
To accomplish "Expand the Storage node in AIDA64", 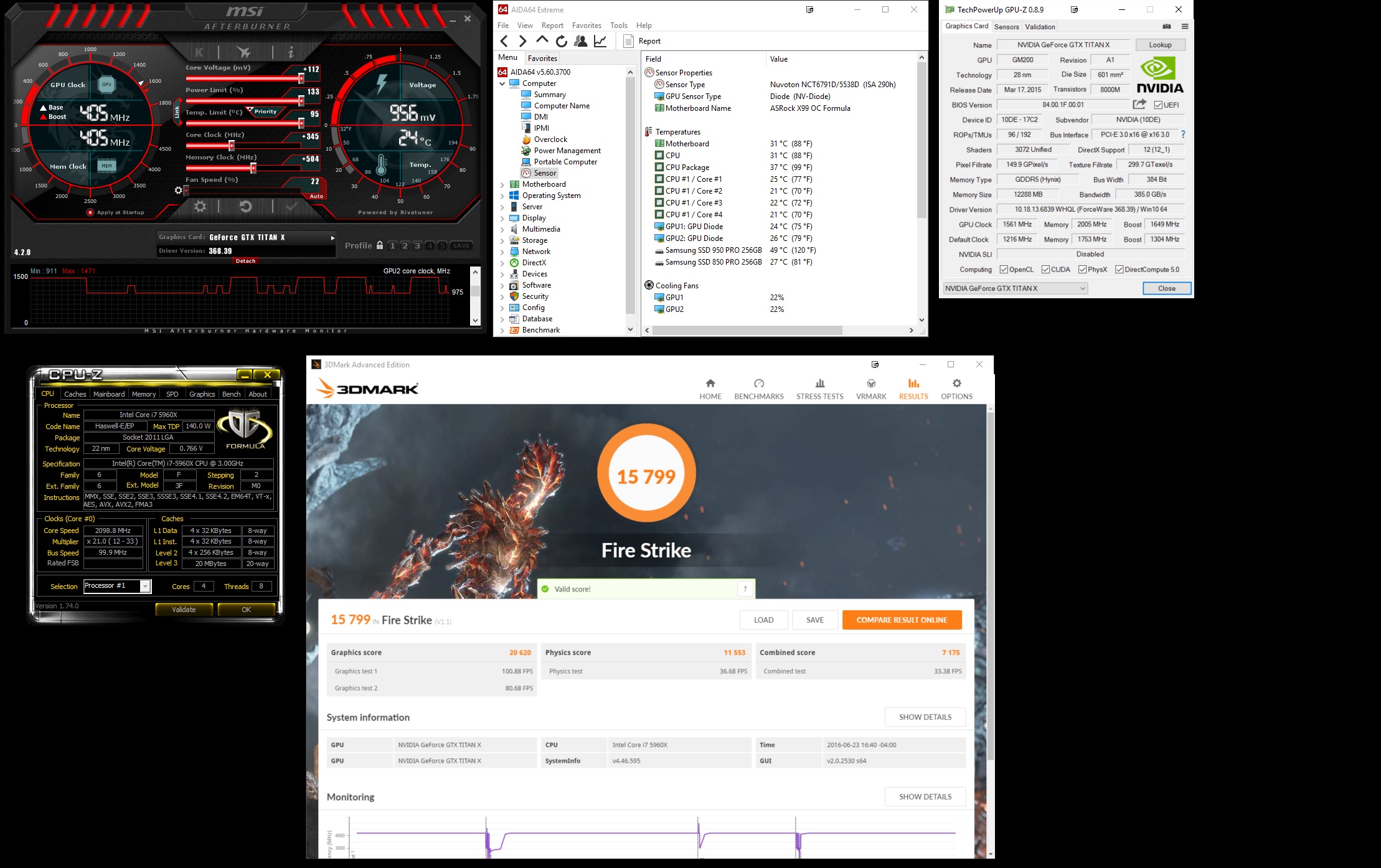I will click(502, 240).
